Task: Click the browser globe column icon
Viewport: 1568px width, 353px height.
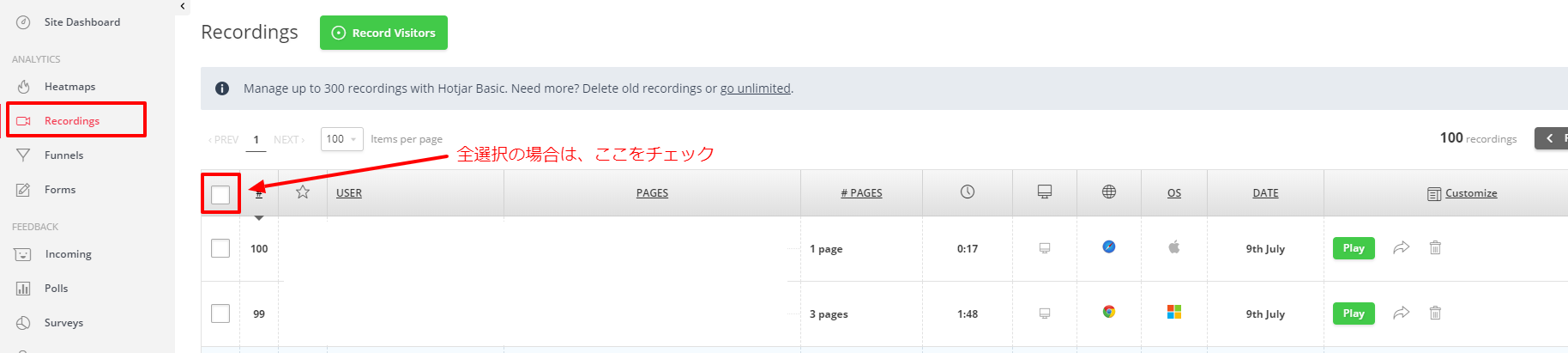Action: [x=1108, y=192]
